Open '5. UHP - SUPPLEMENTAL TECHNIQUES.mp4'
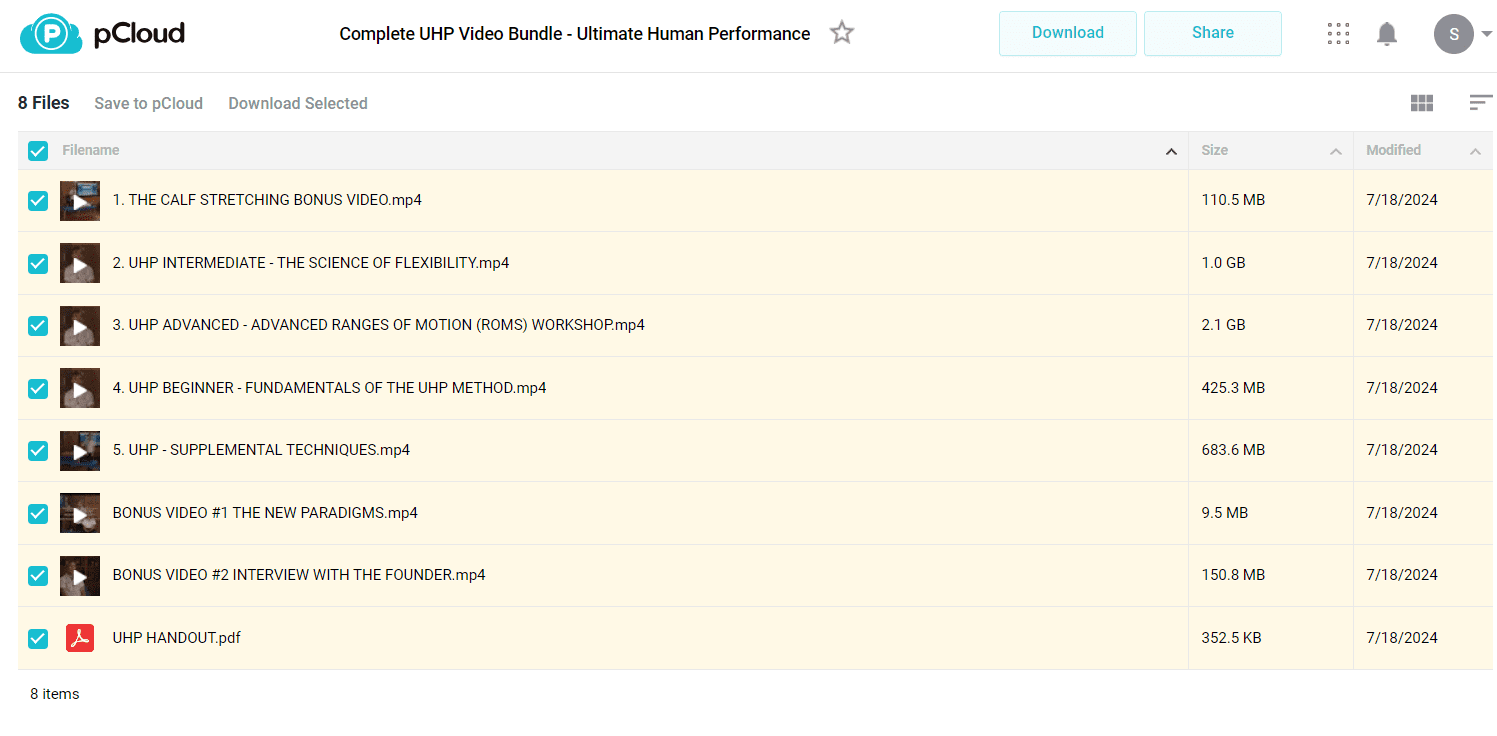 point(261,450)
